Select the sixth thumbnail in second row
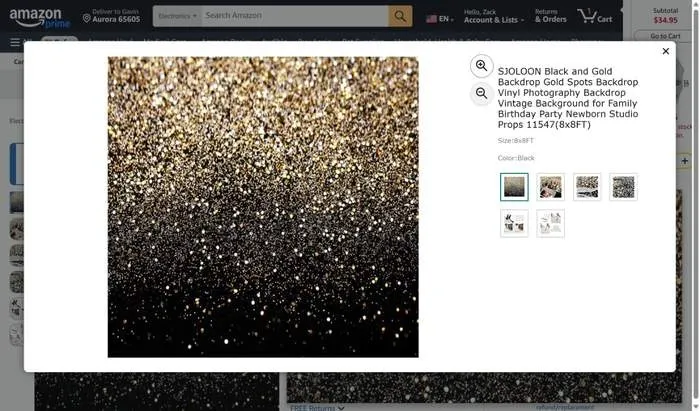The height and width of the screenshot is (411, 700). pyautogui.click(x=550, y=223)
